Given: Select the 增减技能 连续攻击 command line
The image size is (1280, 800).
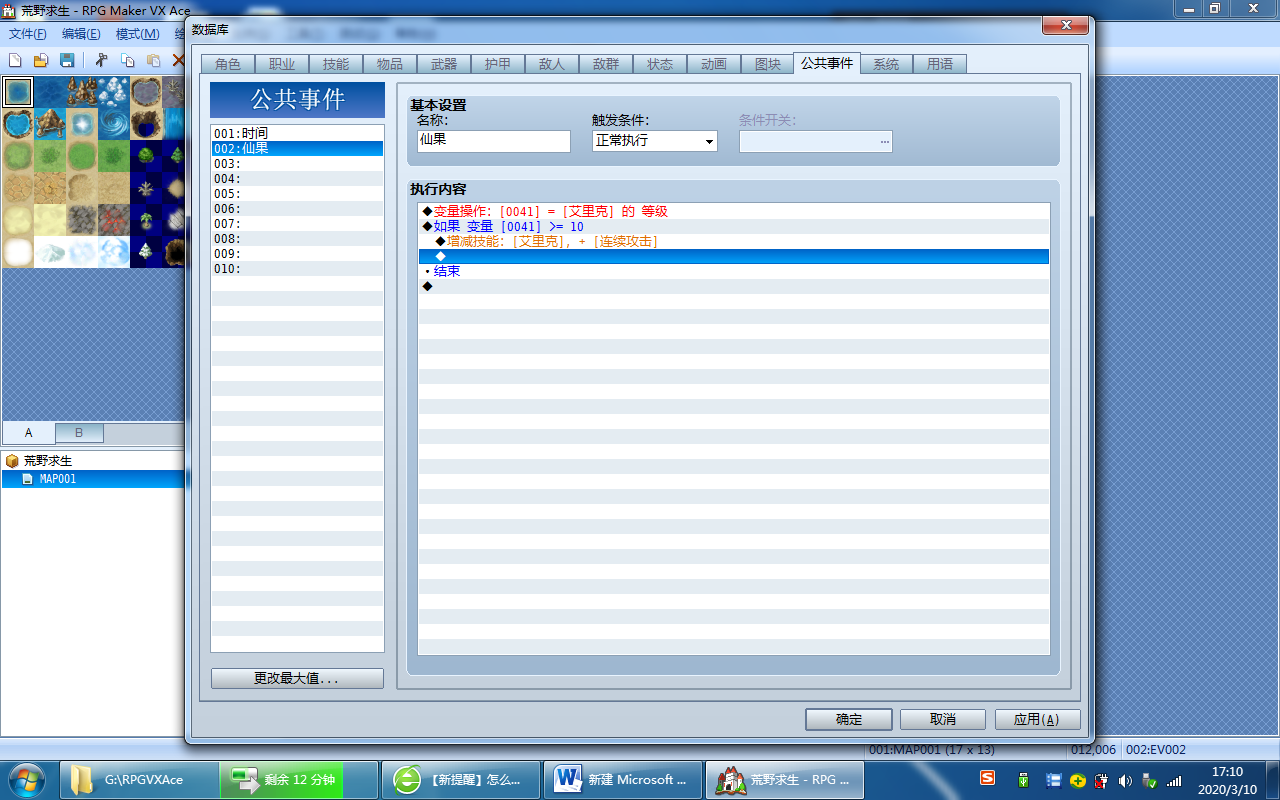Looking at the screenshot, I should pyautogui.click(x=734, y=242).
